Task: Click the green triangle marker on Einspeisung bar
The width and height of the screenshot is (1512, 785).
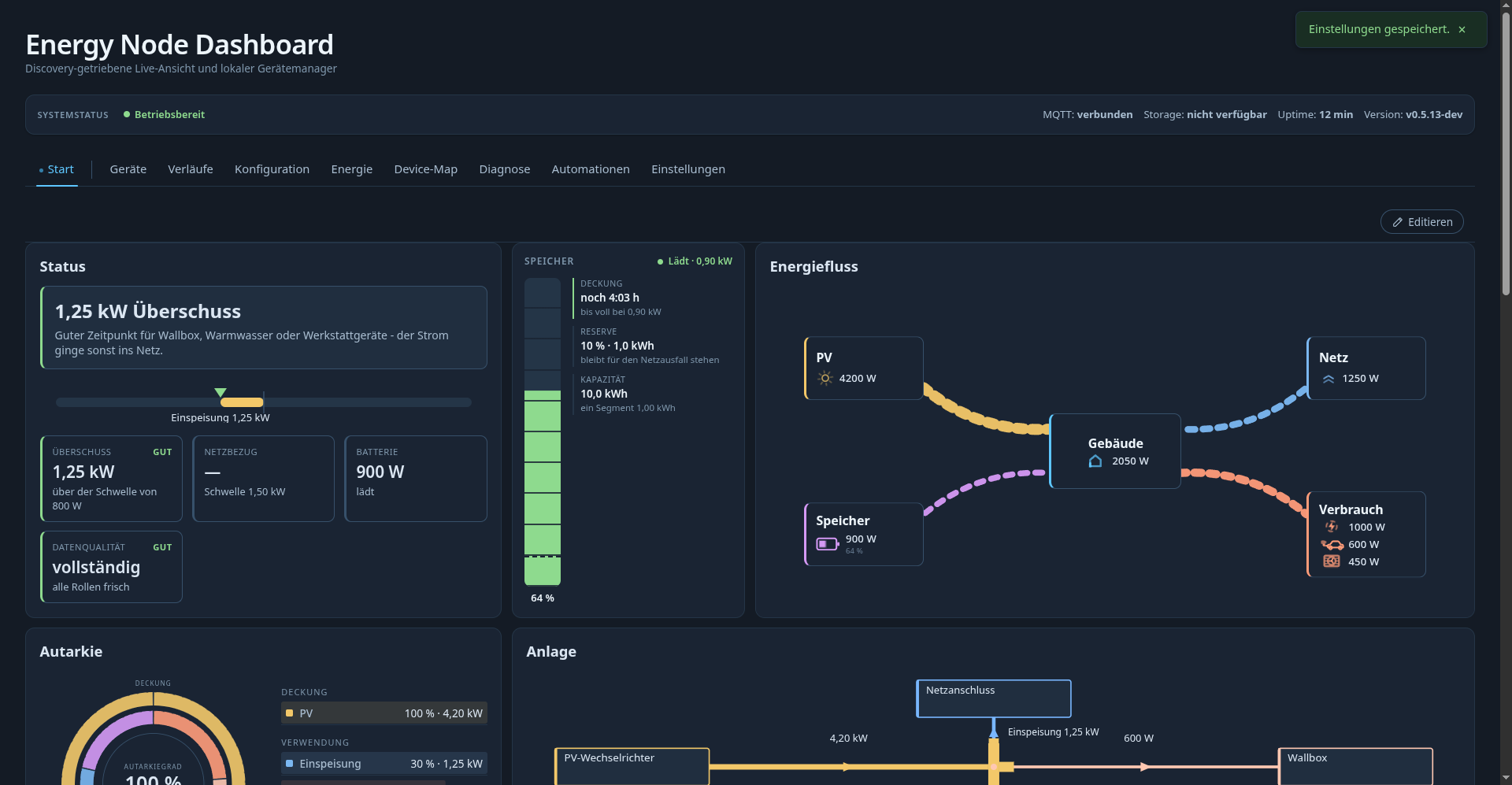Action: pos(220,392)
